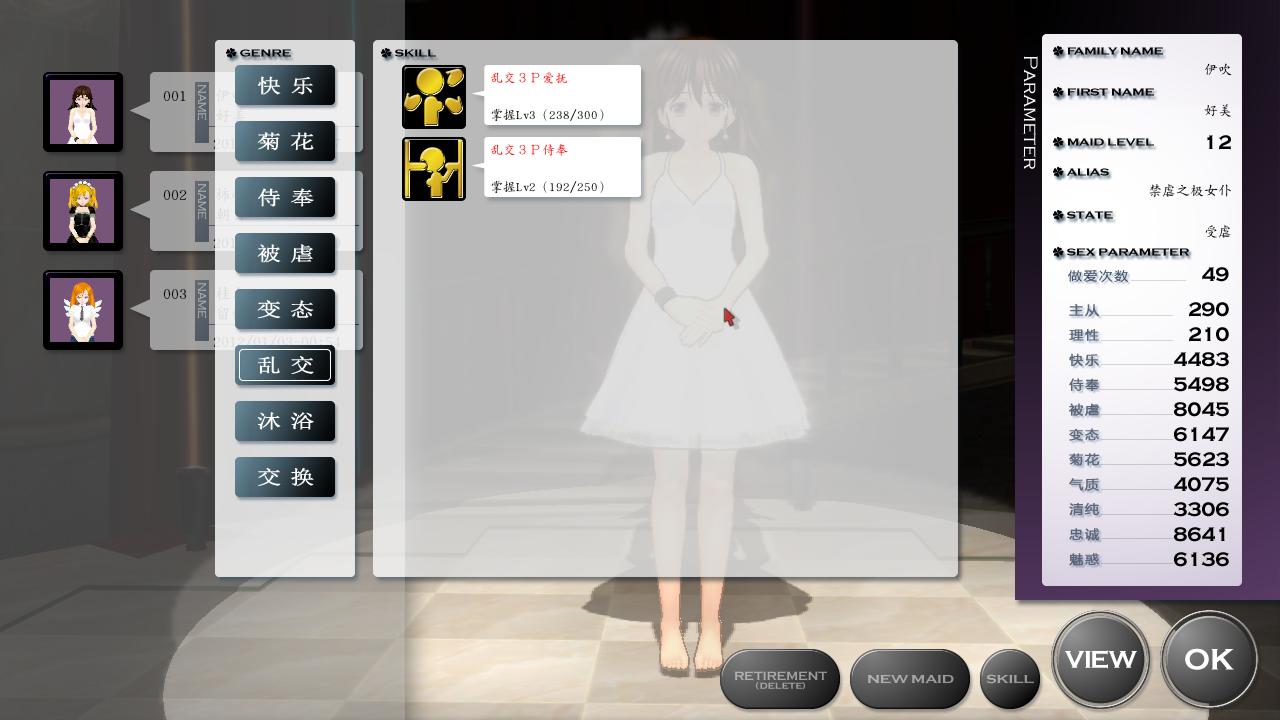Click the FAMILY NAME value 伊吹
Image resolution: width=1280 pixels, height=720 pixels.
(x=1217, y=70)
